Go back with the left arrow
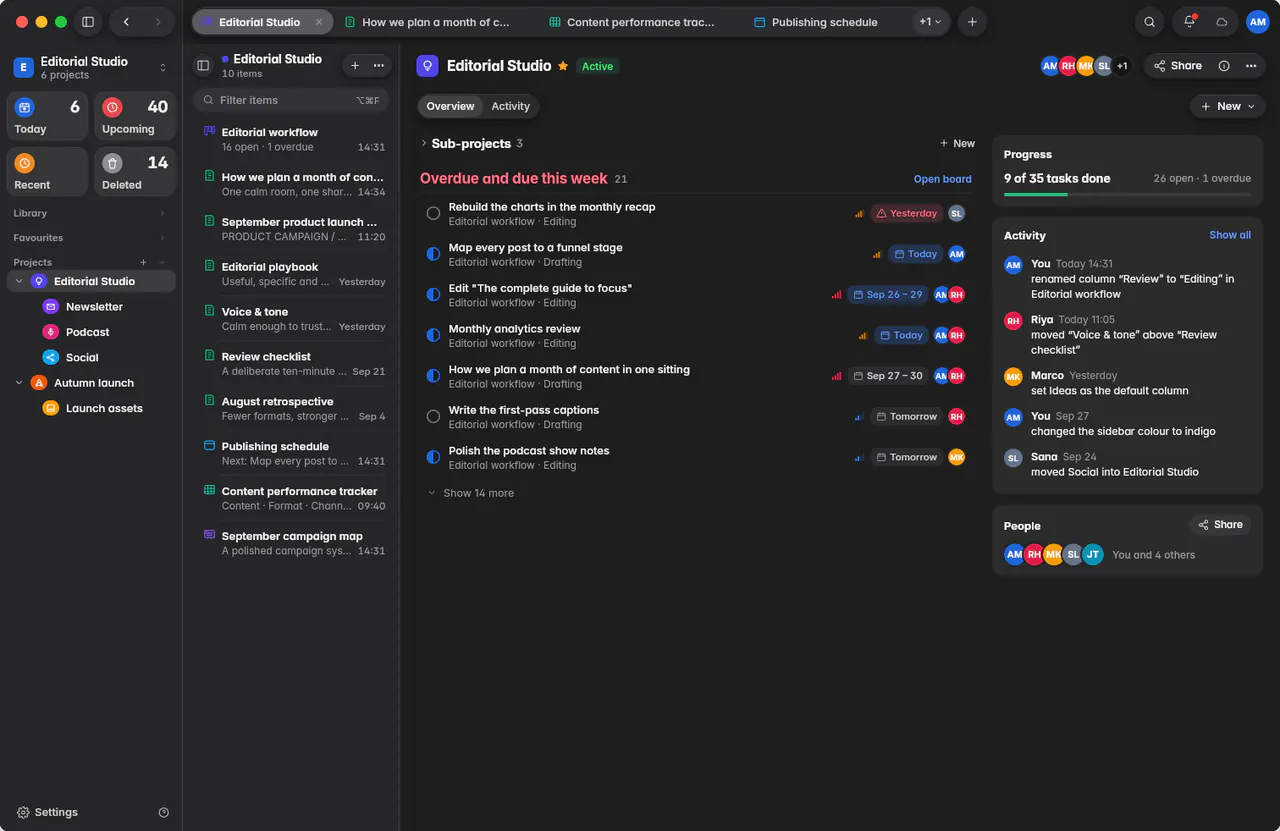 tap(126, 22)
